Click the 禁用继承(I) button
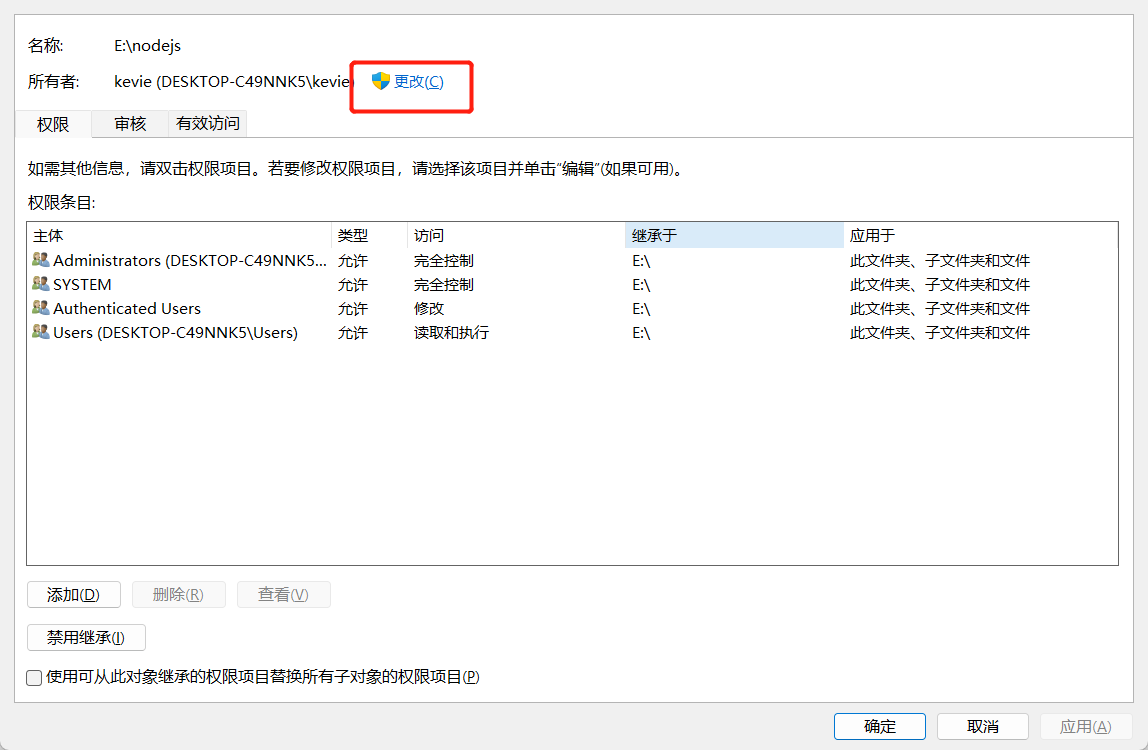 pos(86,638)
